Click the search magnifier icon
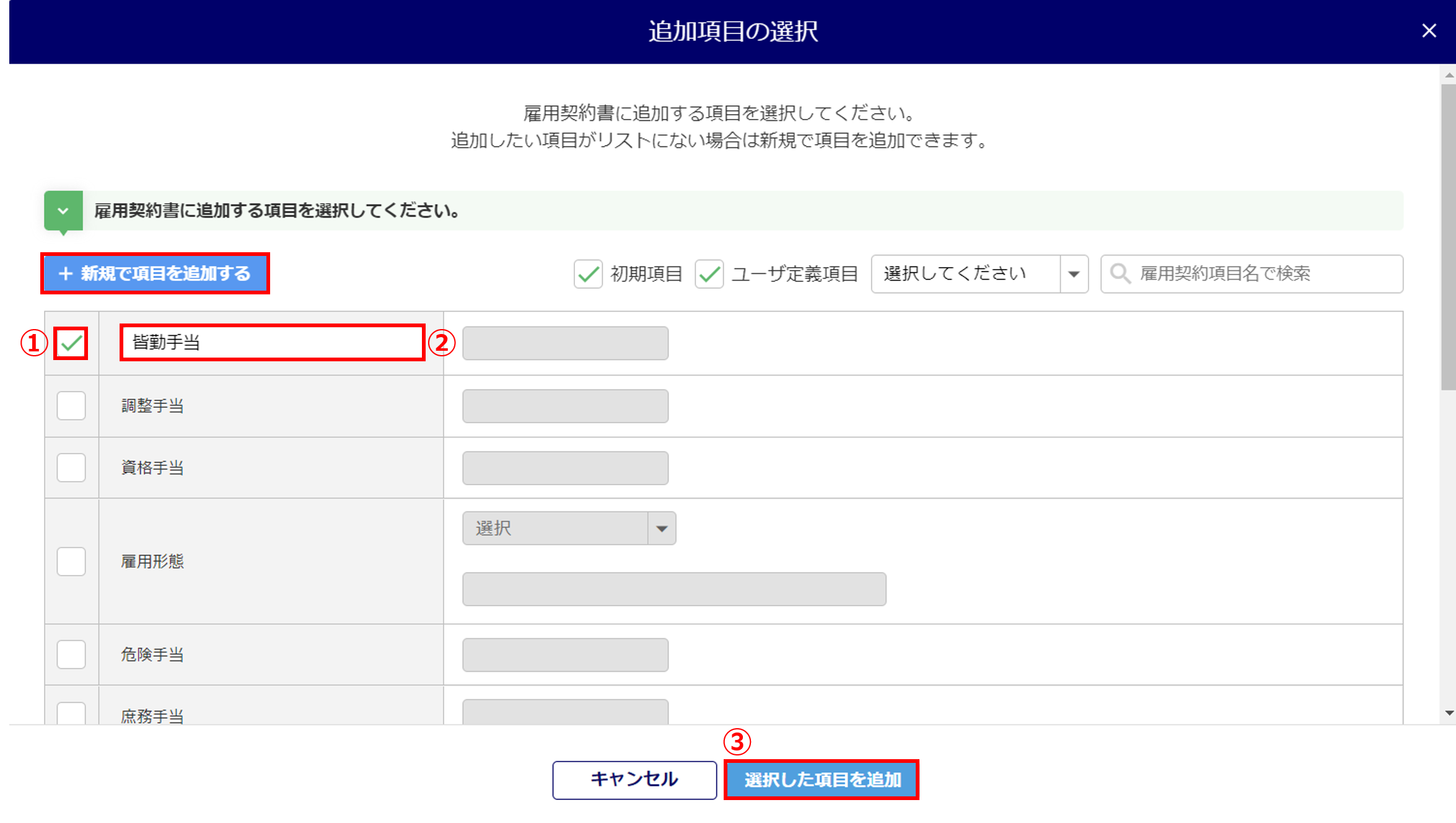 tap(1120, 273)
